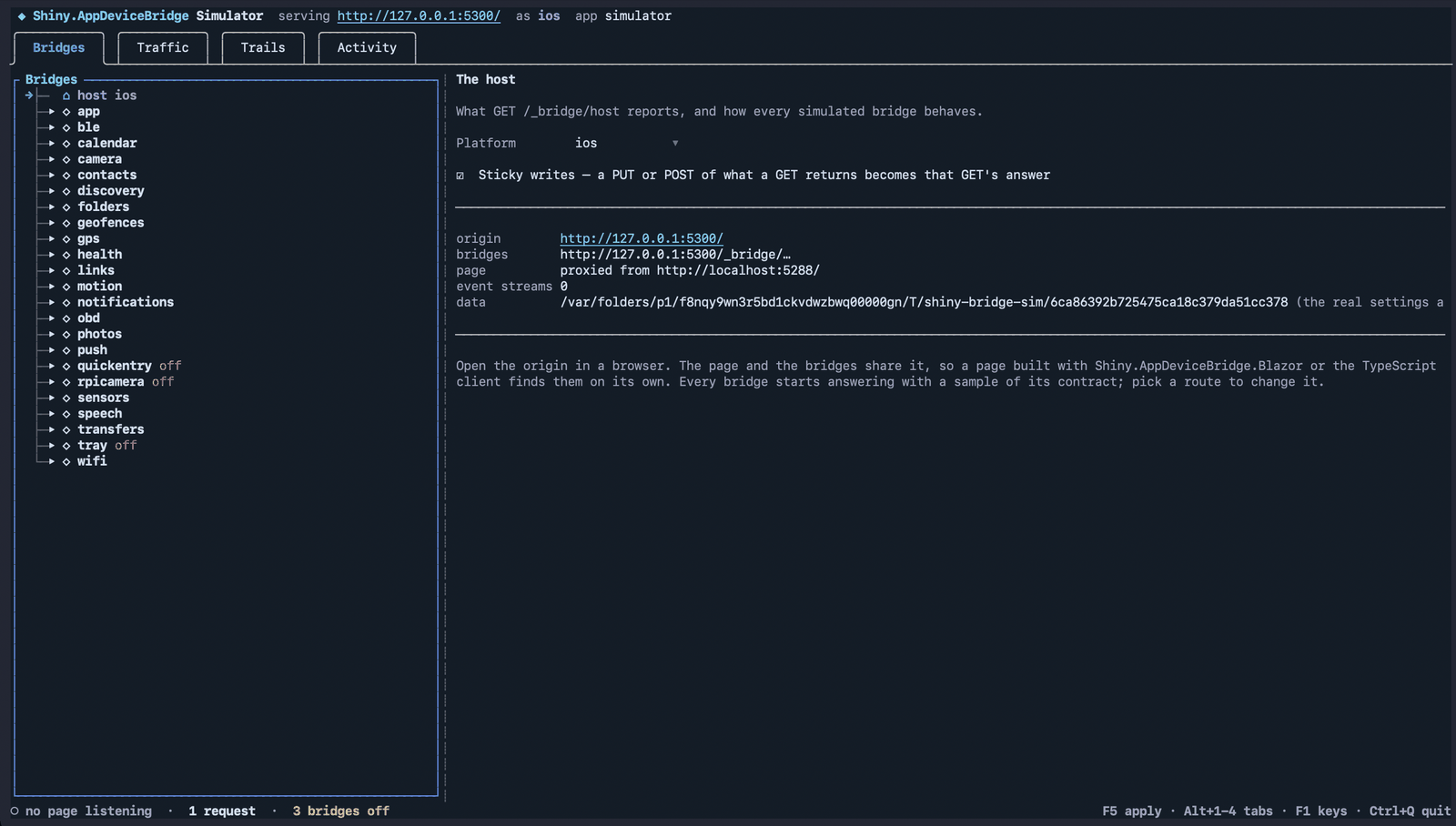This screenshot has width=1456, height=826.
Task: Click the diamond icon next to ble
Action: [x=66, y=127]
